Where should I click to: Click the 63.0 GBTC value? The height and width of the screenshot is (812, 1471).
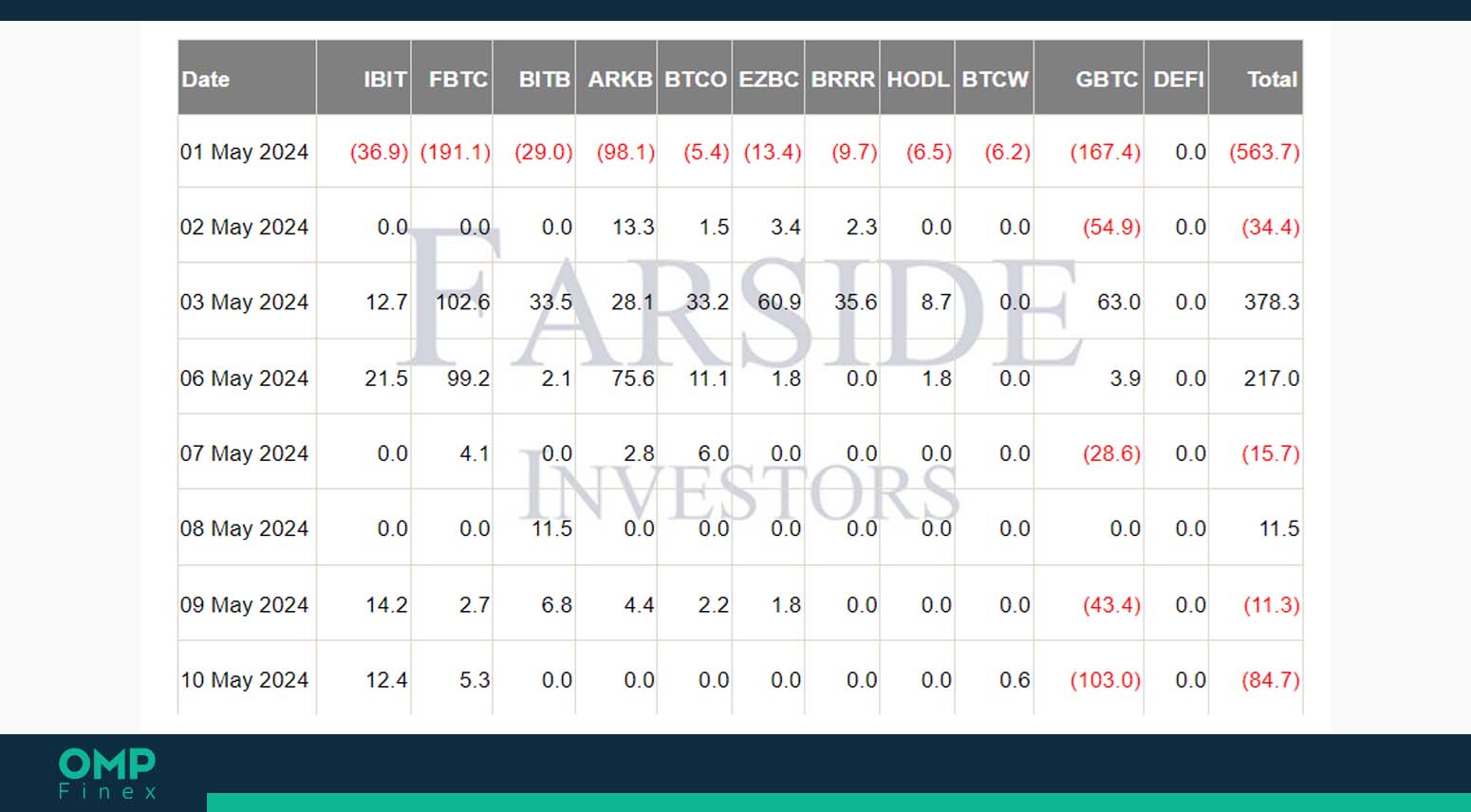(x=1119, y=302)
